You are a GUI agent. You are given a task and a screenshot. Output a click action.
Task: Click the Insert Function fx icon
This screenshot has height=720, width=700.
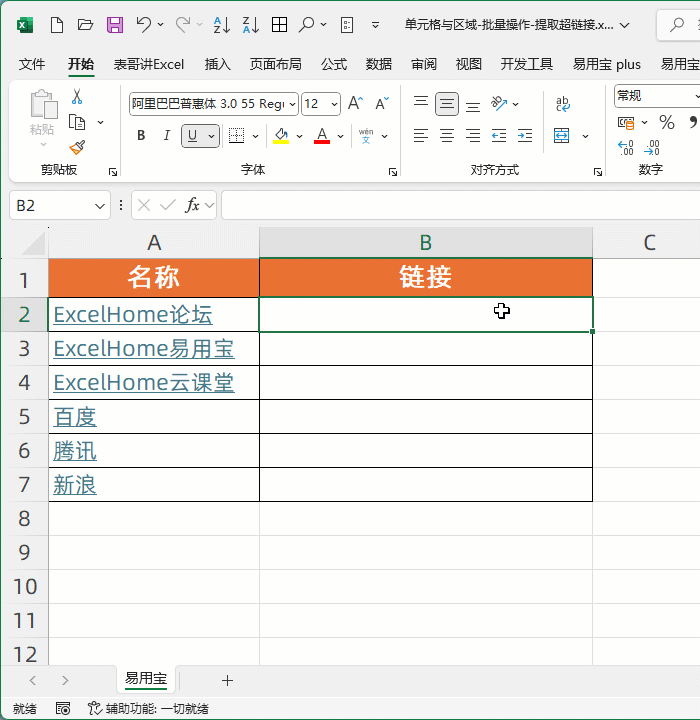[193, 205]
